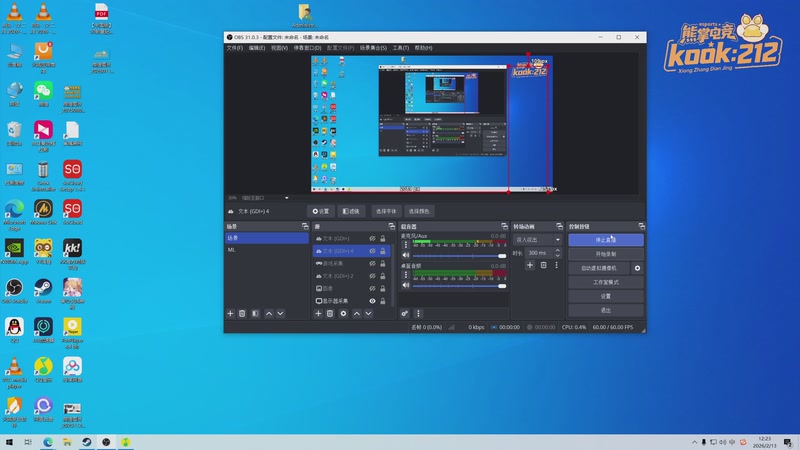Move the selected scene up

point(268,313)
